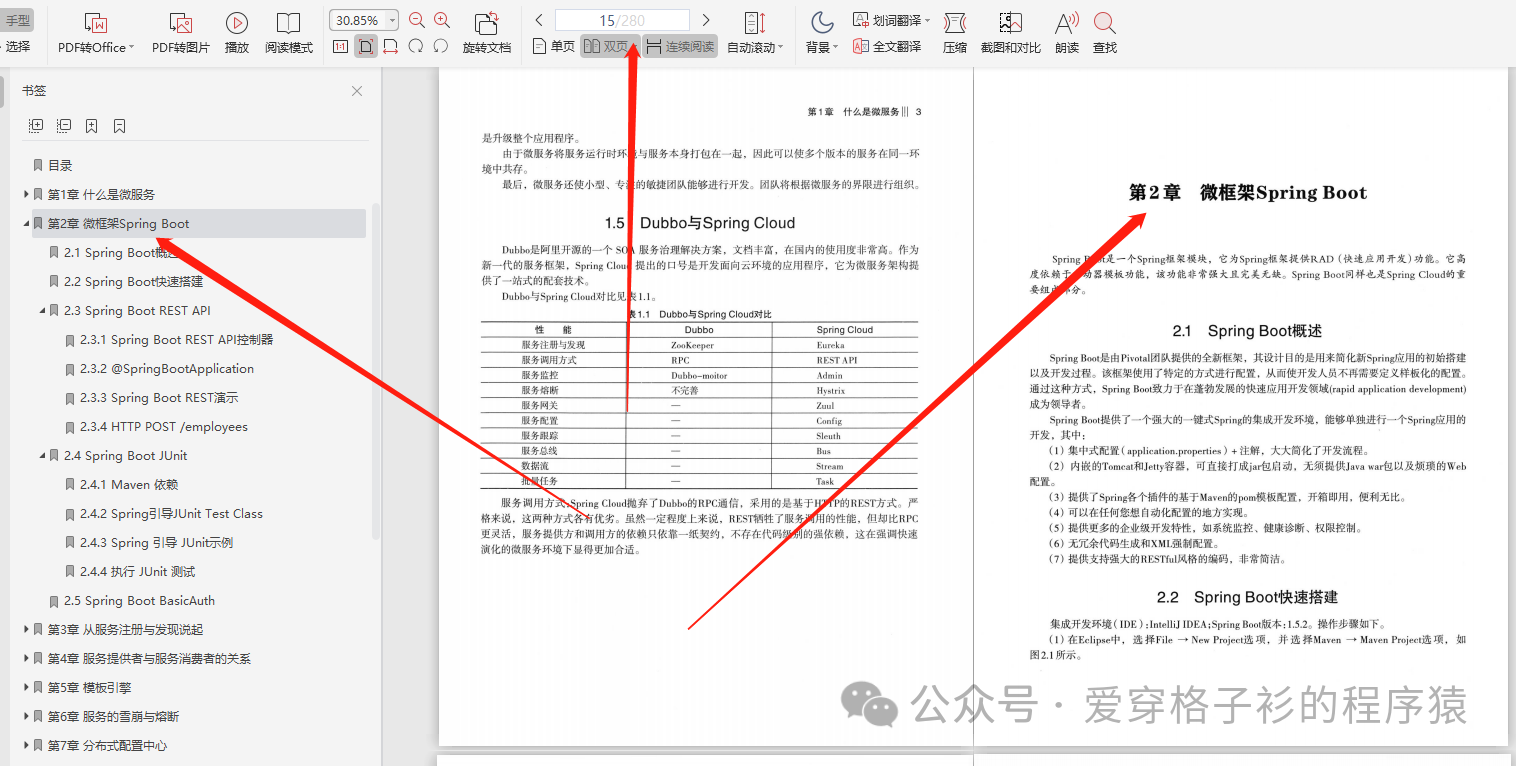Open bookmark 2.4.1 Maven 依赖
The height and width of the screenshot is (766, 1516).
click(129, 485)
